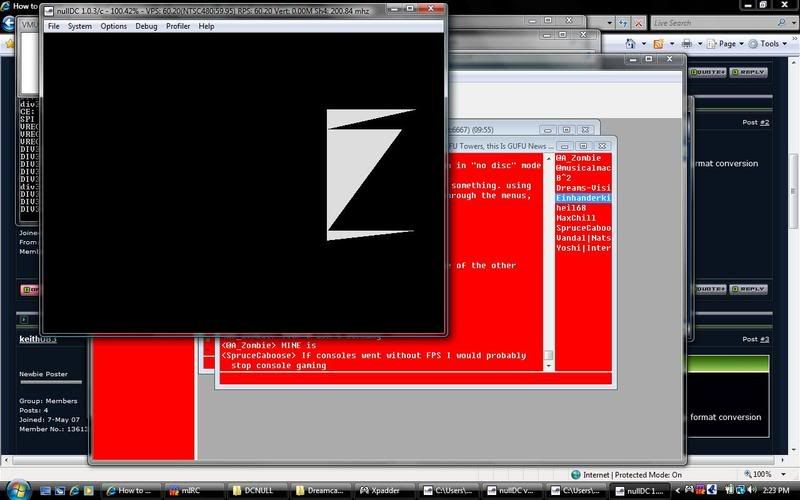The image size is (800, 500).
Task: Expand the search provider dropdown arrow
Action: pos(793,23)
